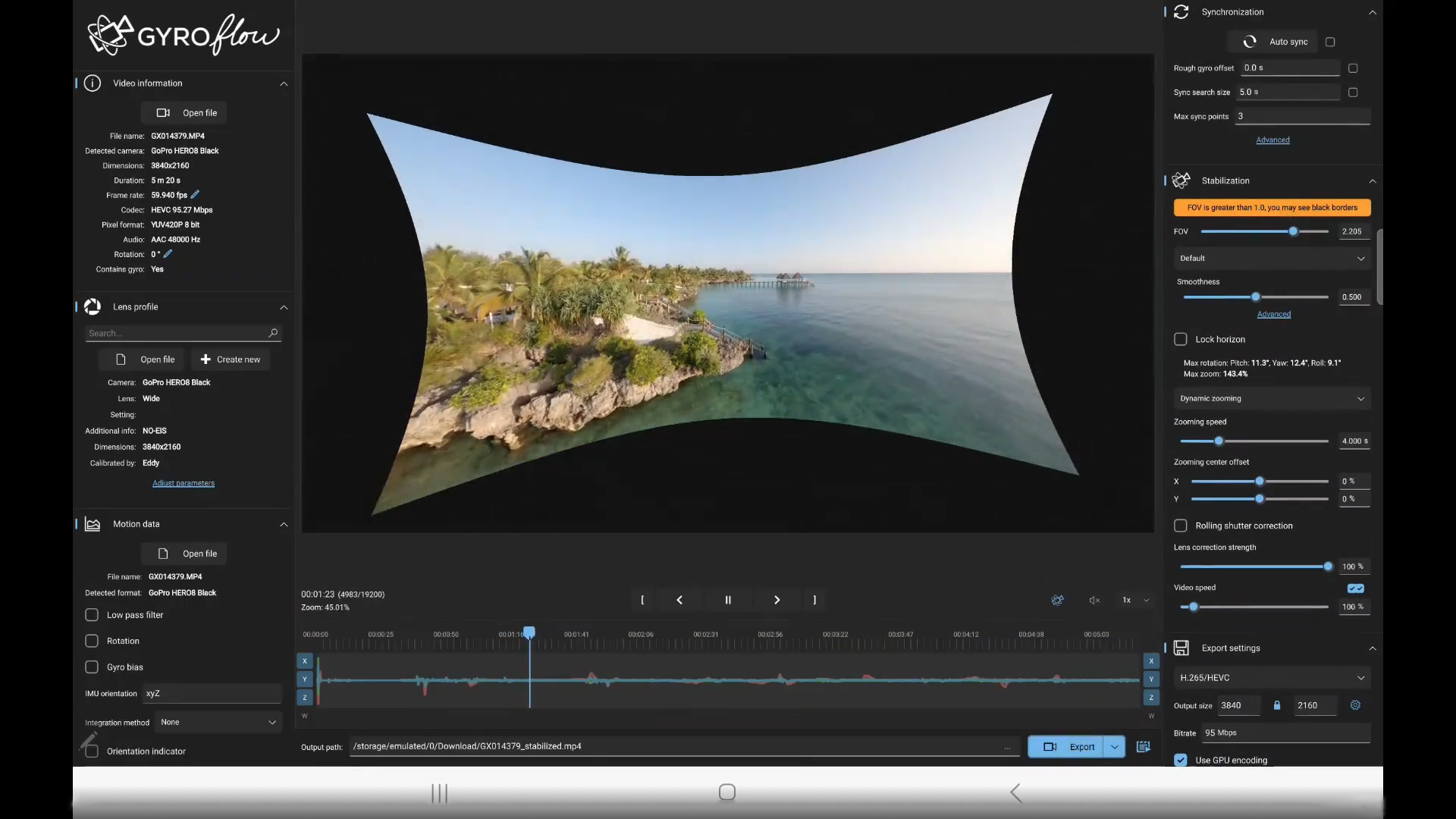Screen dimensions: 1456x819
Task: Click the Export settings save icon
Action: coord(1181,648)
